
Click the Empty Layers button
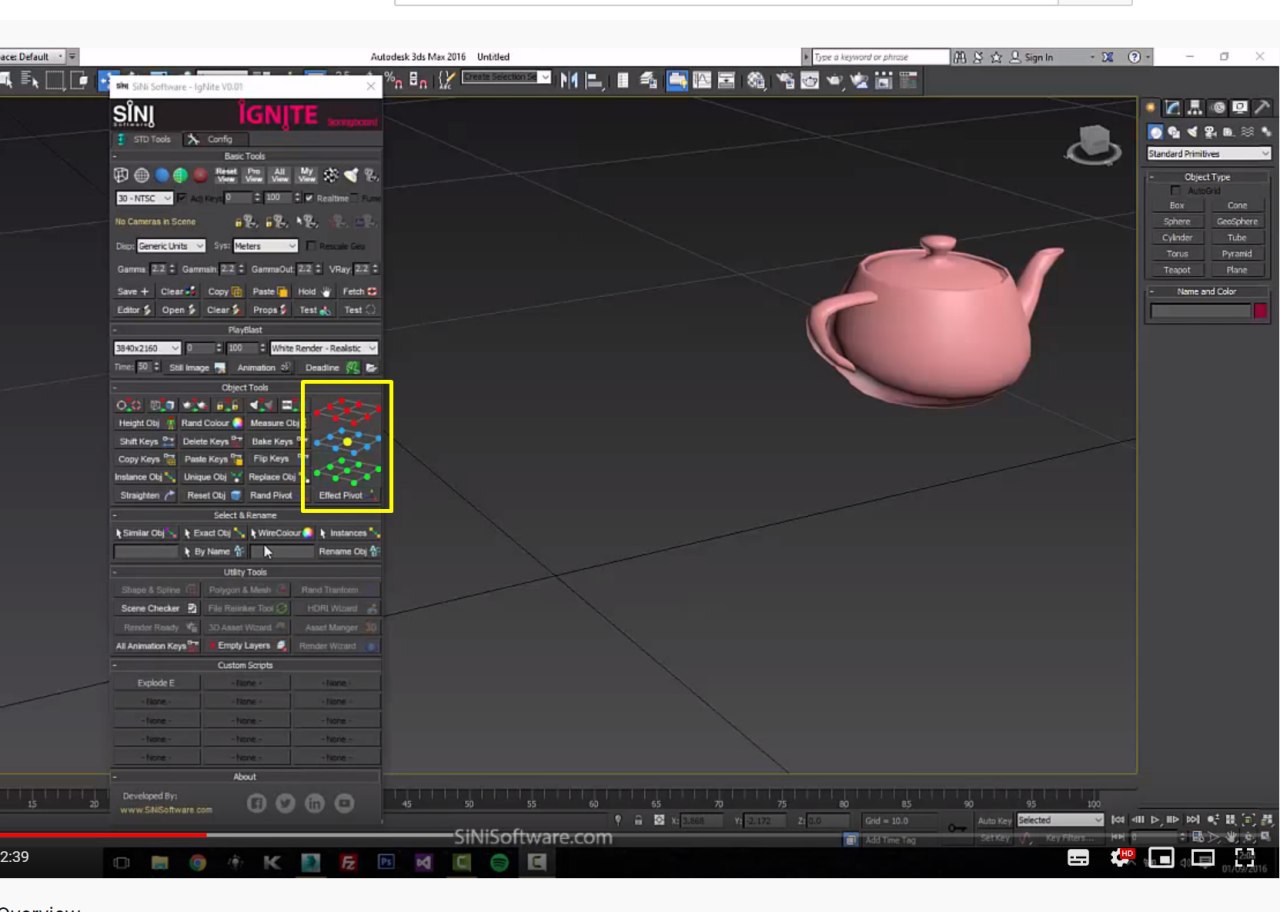tap(248, 646)
